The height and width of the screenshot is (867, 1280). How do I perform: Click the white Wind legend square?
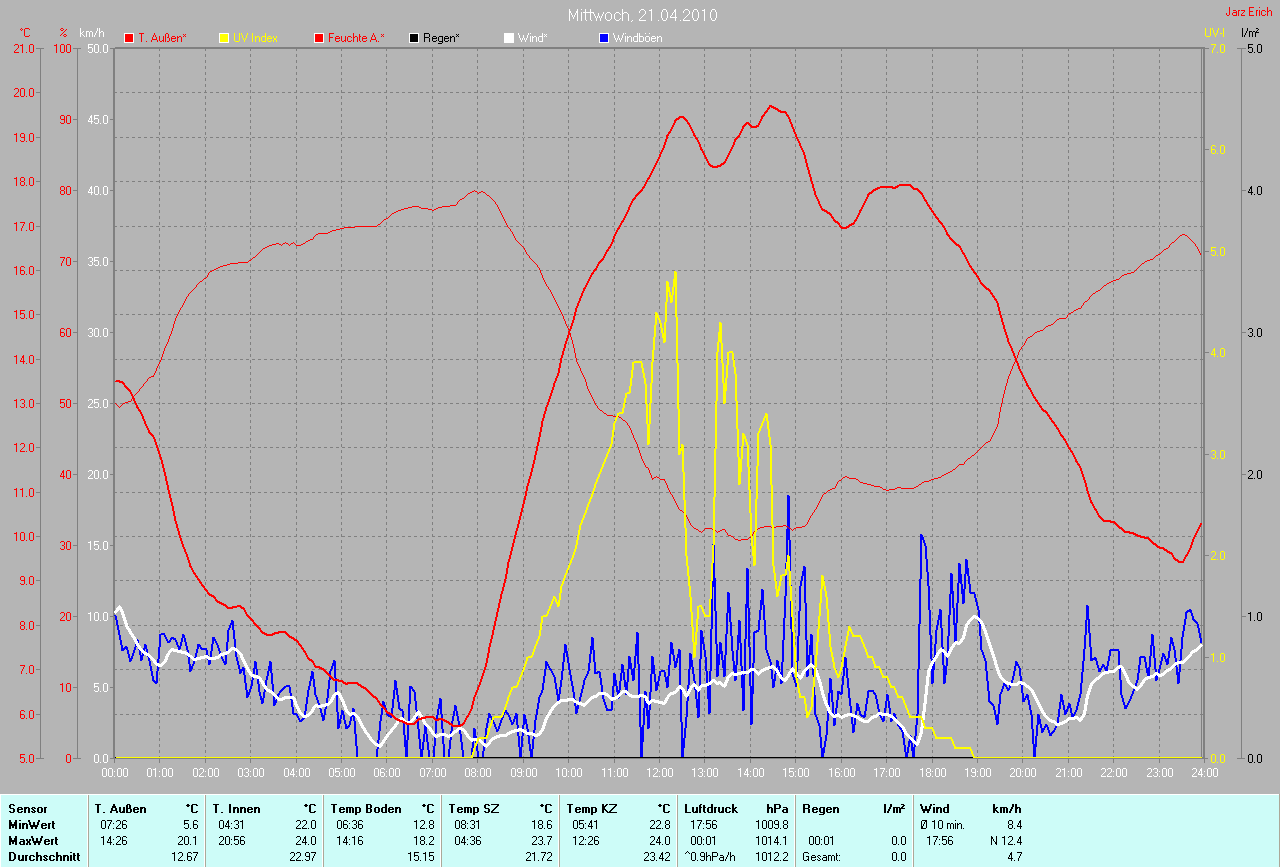tap(508, 38)
